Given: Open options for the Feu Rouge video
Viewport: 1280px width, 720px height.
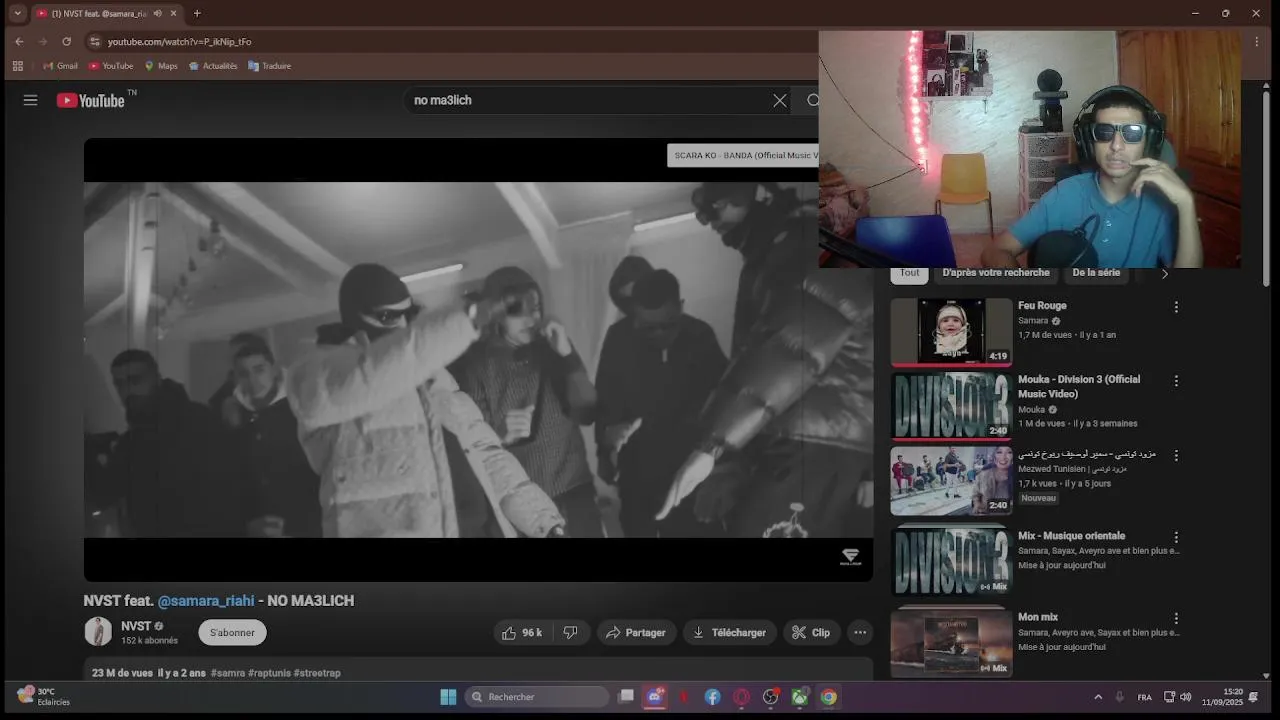Looking at the screenshot, I should pyautogui.click(x=1176, y=307).
